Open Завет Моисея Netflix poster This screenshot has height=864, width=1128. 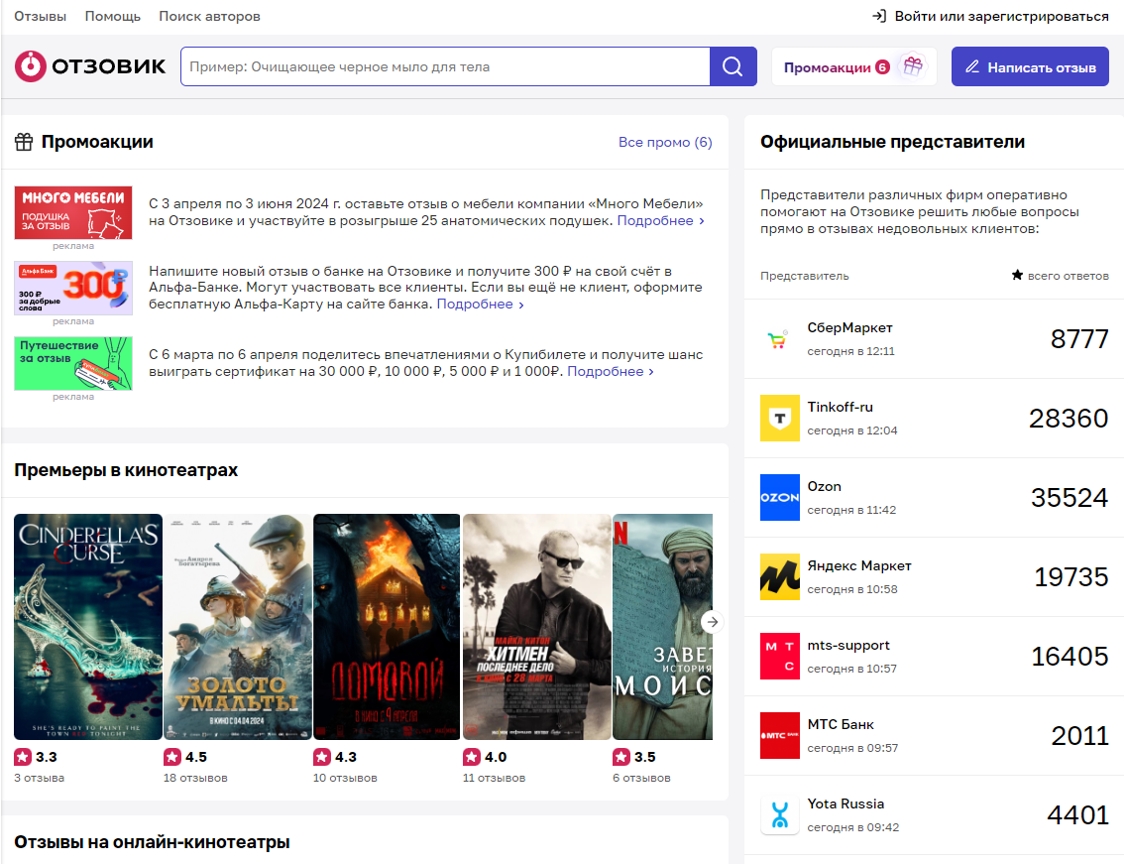click(663, 627)
